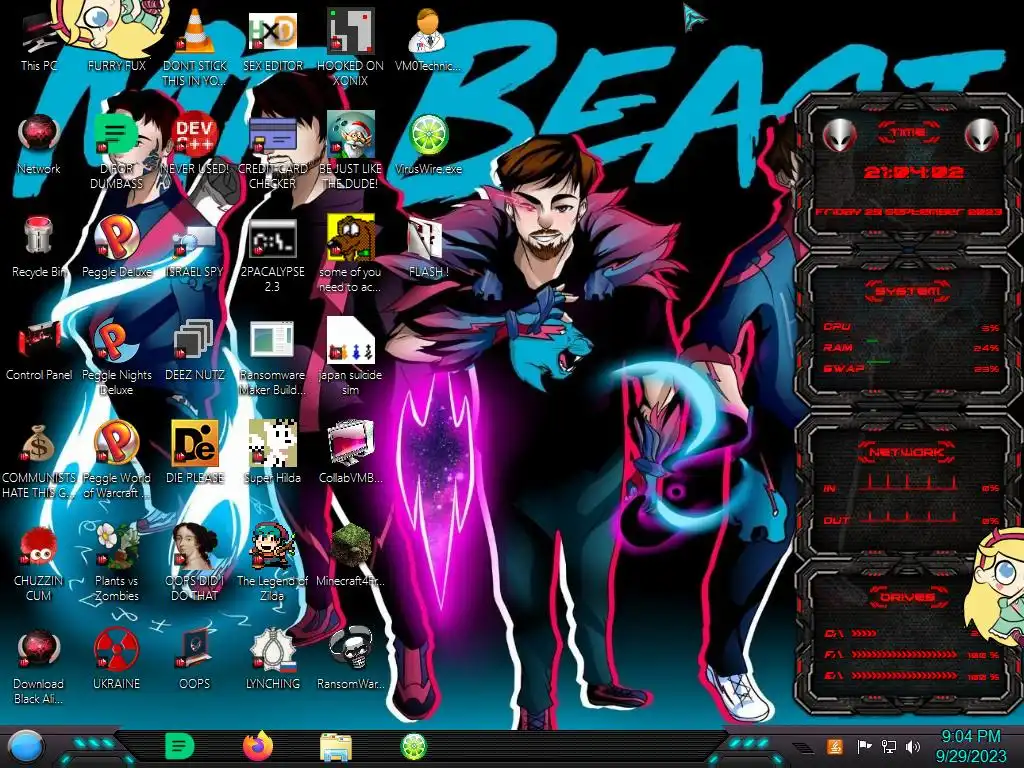Screen dimensions: 1024x768
Task: Launch CHUZZIN CUM red fuzzball icon
Action: coord(39,563)
